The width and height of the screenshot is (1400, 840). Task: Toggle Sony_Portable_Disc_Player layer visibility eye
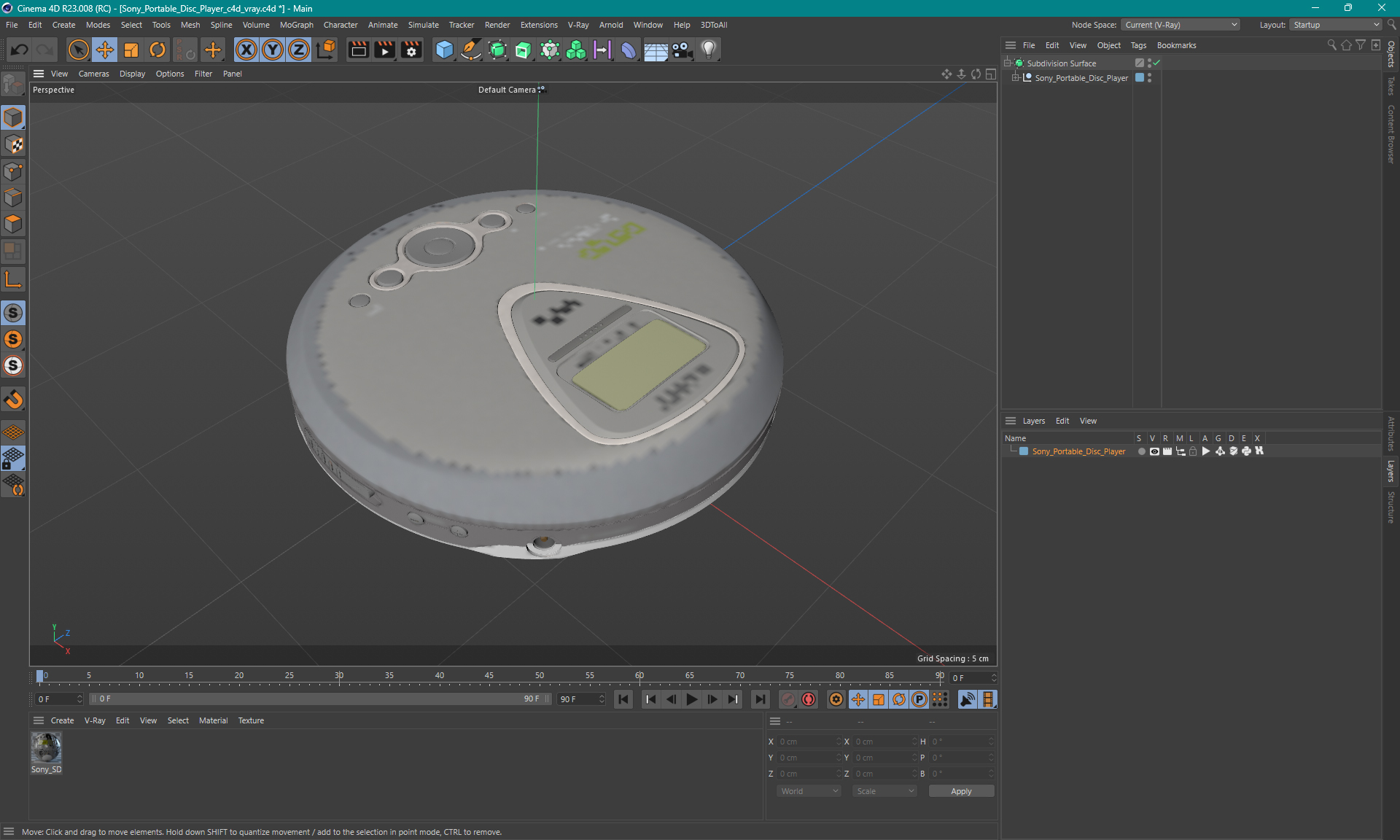[1154, 451]
